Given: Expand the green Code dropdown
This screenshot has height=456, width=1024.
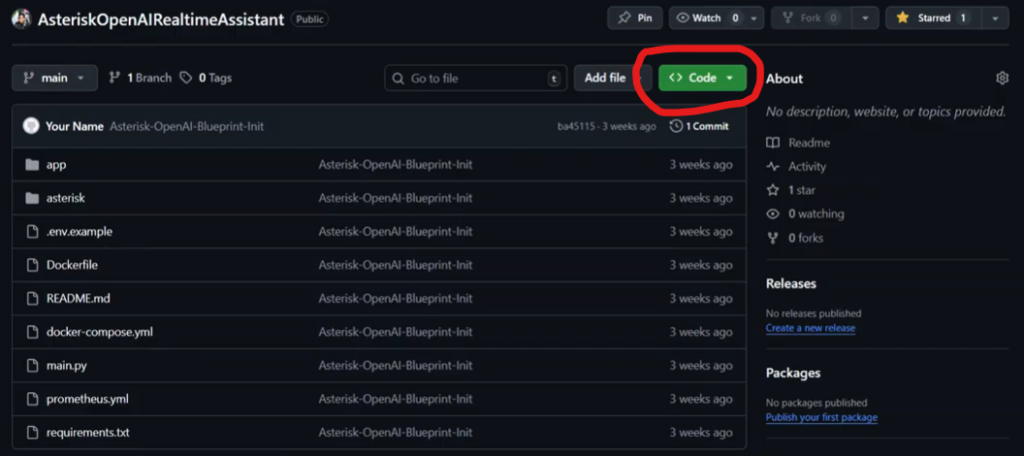Looking at the screenshot, I should click(702, 78).
